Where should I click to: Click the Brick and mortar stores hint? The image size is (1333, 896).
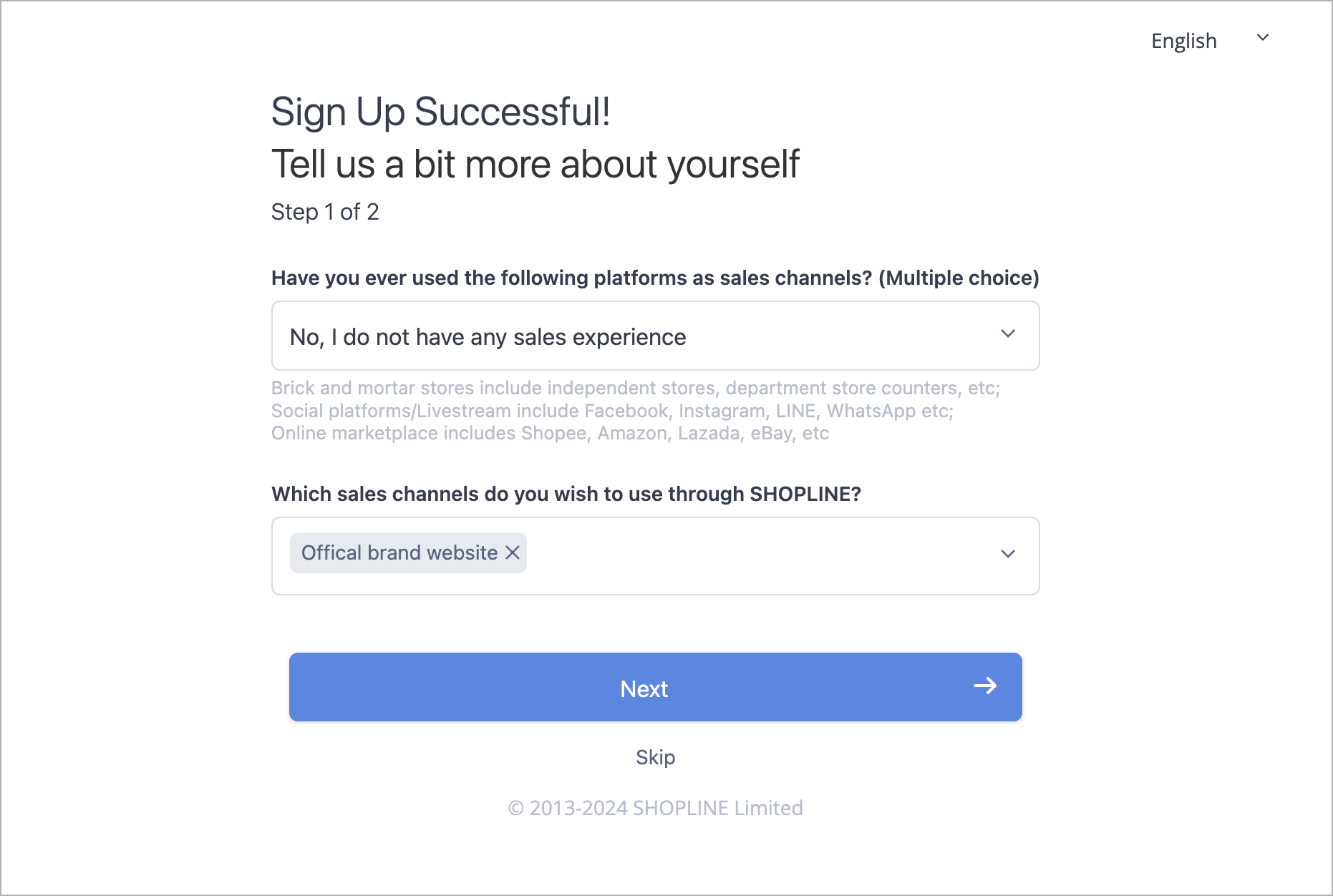(635, 388)
